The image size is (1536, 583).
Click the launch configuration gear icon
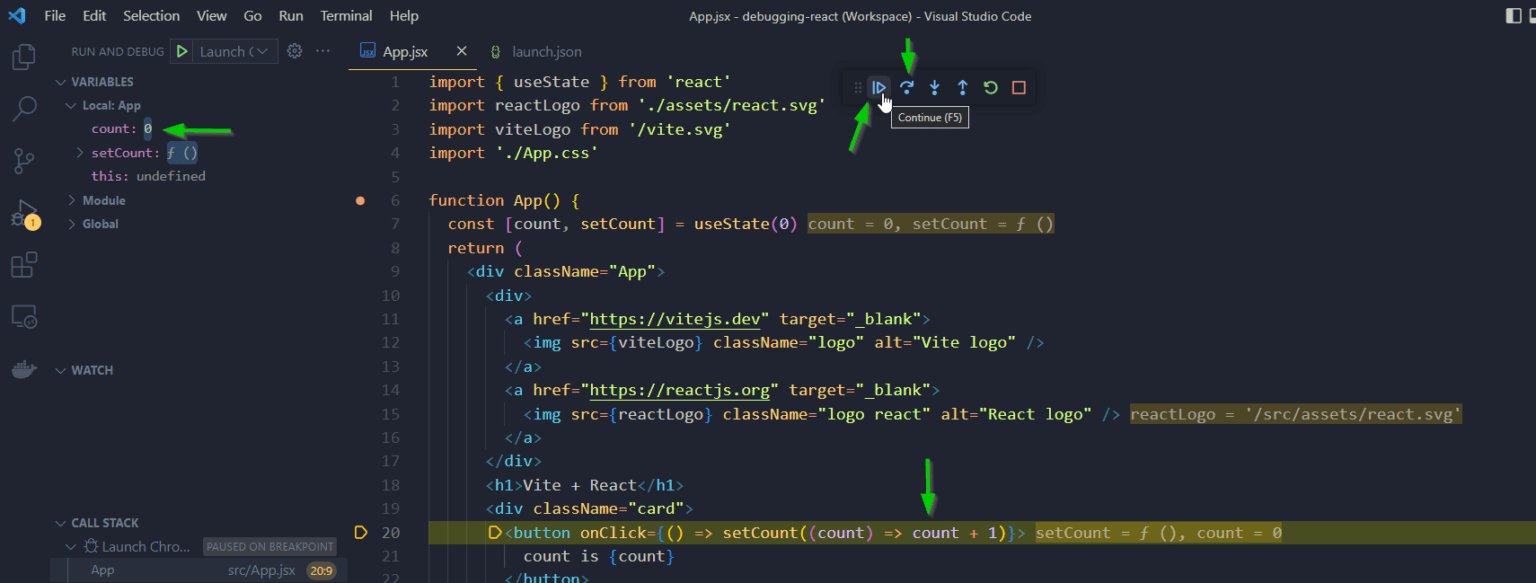click(293, 50)
